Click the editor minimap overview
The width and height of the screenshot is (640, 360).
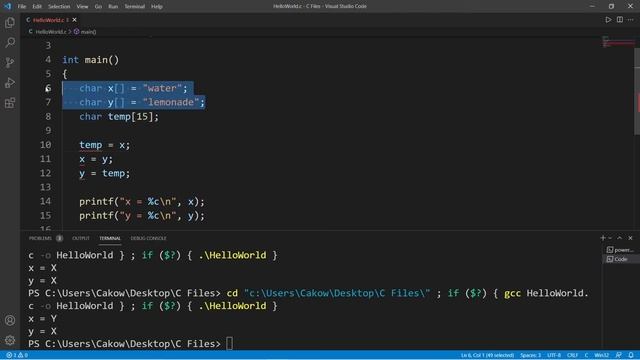pos(618,42)
